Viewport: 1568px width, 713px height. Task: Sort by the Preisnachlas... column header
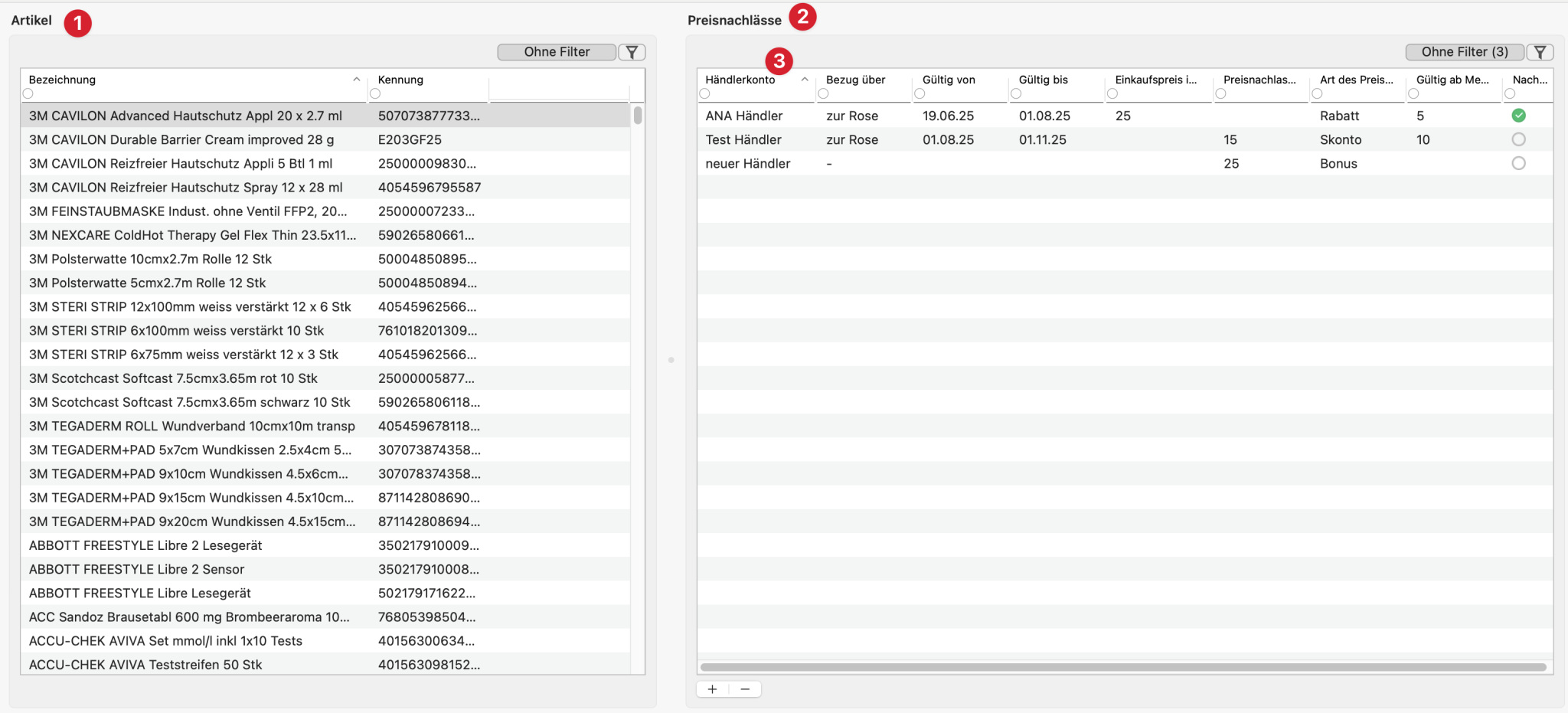click(1259, 80)
